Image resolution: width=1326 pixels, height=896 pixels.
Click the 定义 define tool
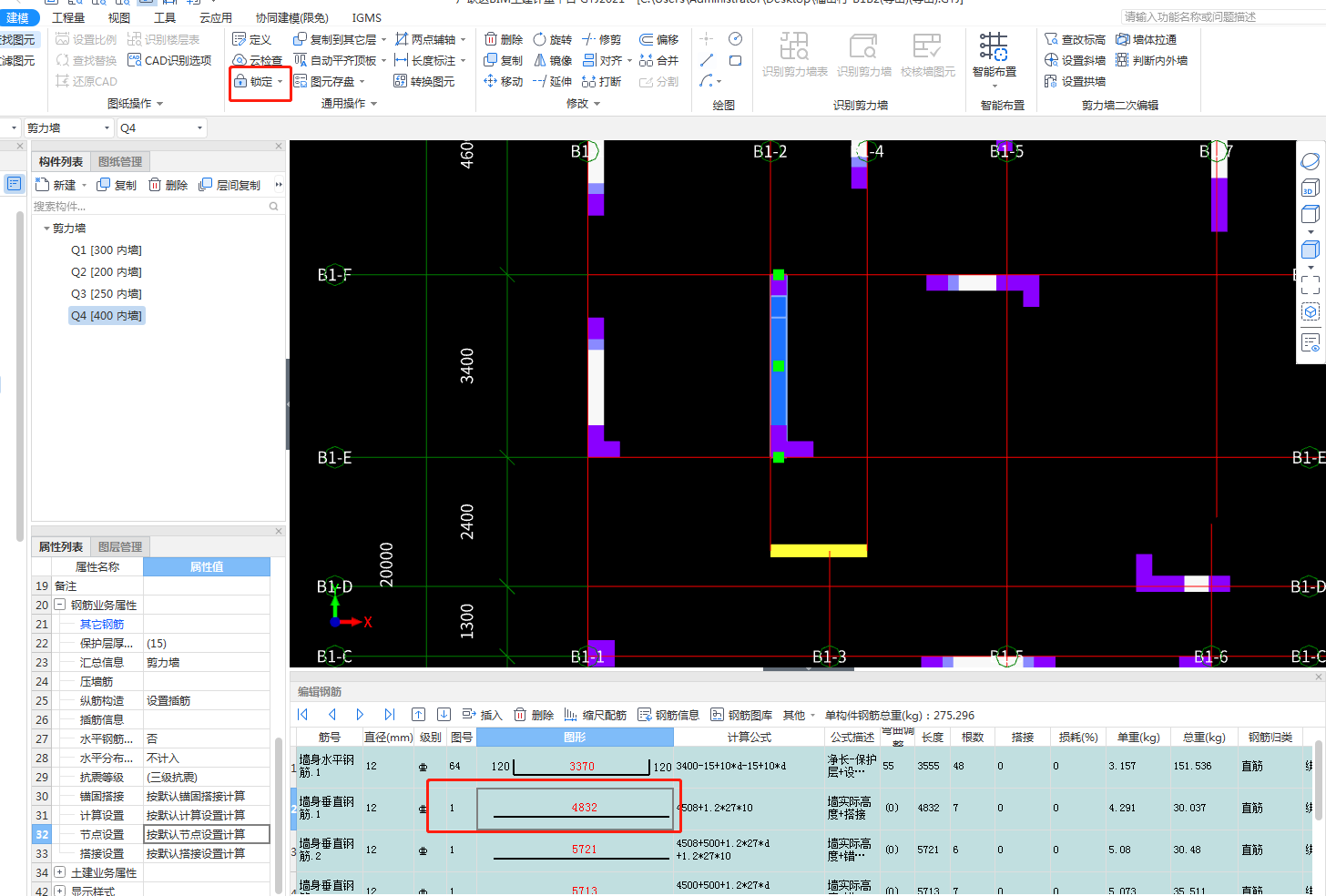click(x=252, y=39)
